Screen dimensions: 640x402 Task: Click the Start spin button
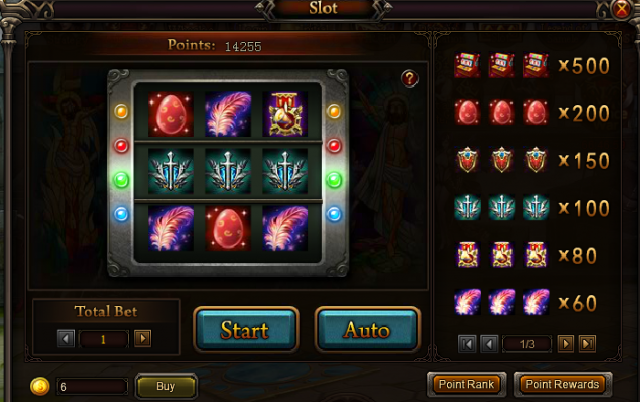(246, 330)
